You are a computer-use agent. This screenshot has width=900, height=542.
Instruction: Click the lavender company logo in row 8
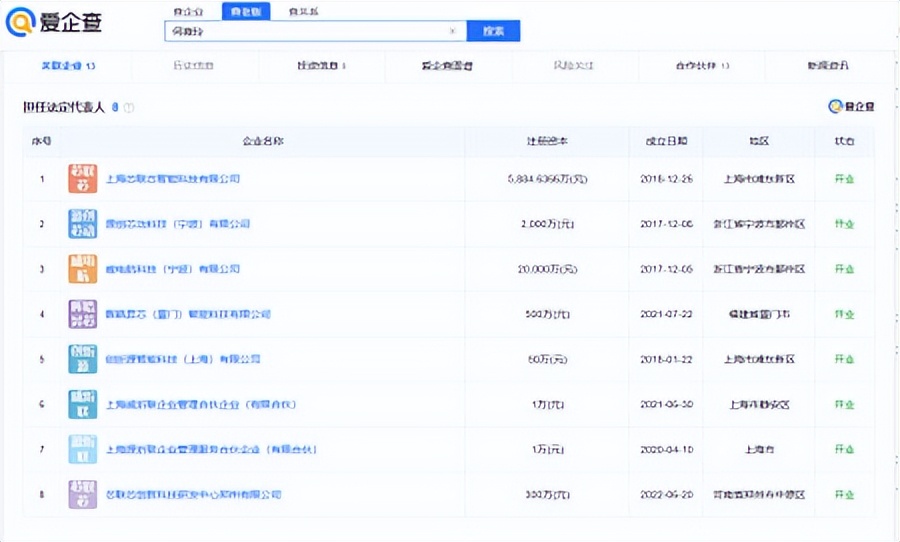(x=83, y=494)
